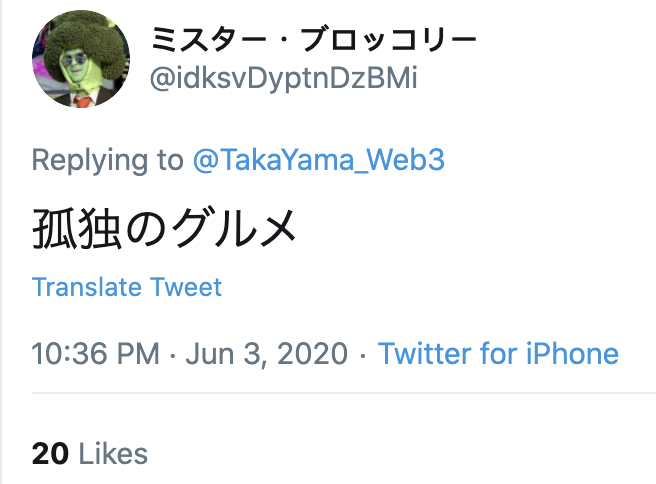Open ミスター・ブロッコリー display name profile
The image size is (656, 484).
tap(313, 41)
